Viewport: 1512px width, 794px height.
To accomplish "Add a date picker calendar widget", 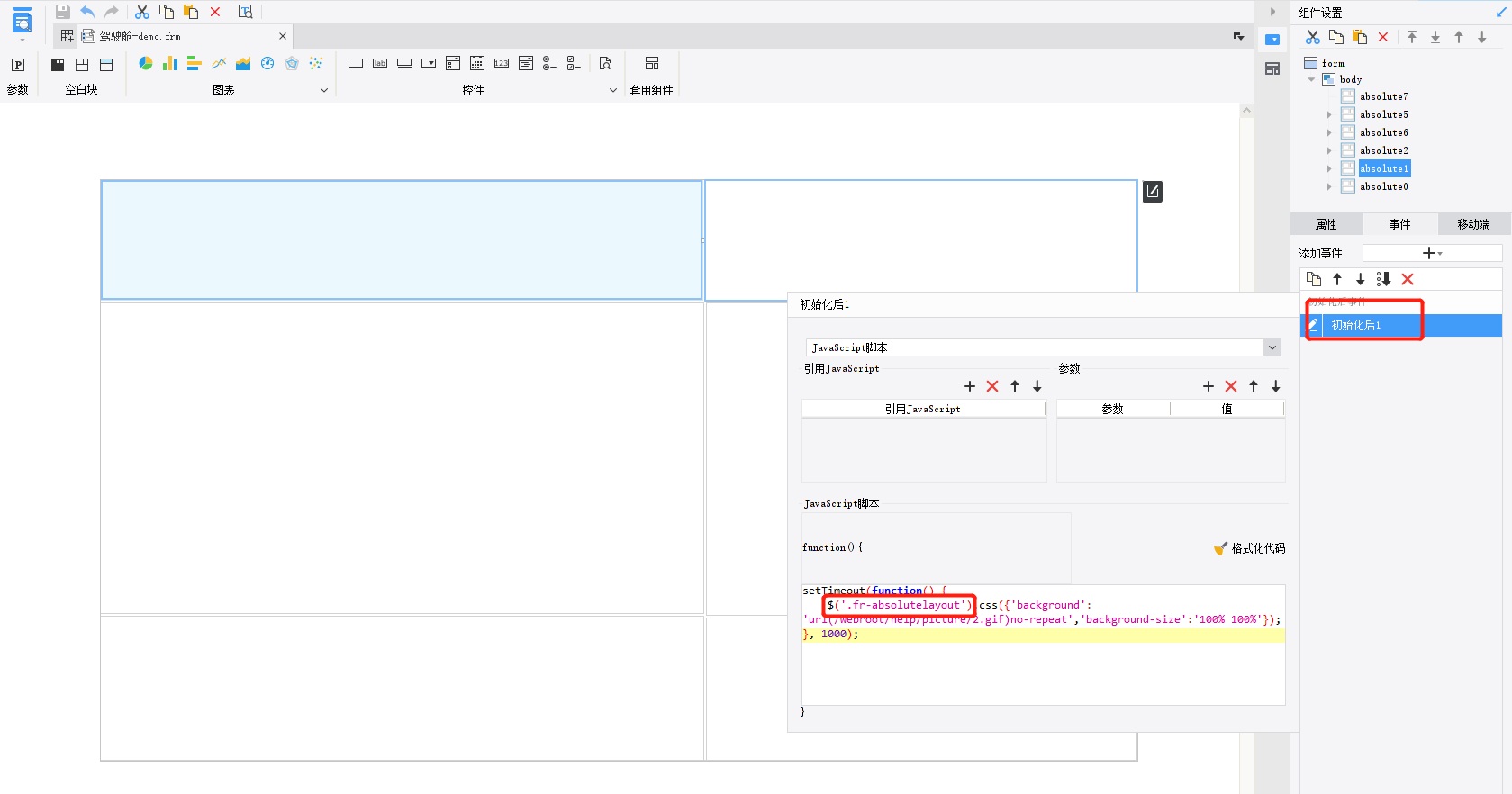I will pos(477,63).
